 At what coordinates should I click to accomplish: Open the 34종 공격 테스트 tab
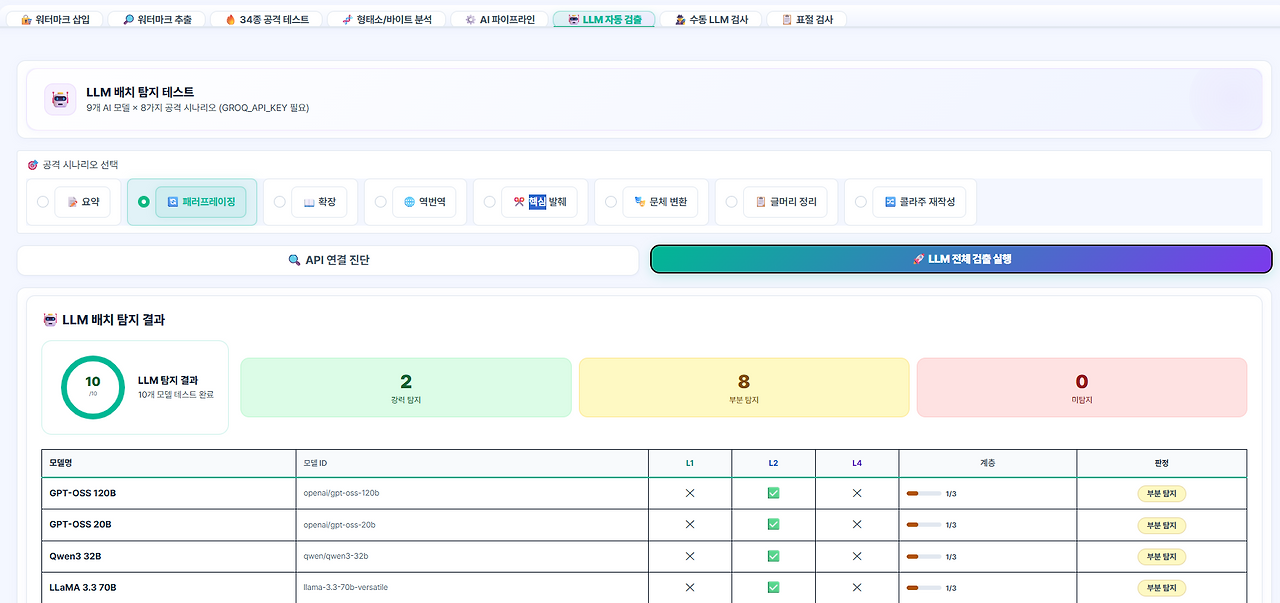point(266,19)
